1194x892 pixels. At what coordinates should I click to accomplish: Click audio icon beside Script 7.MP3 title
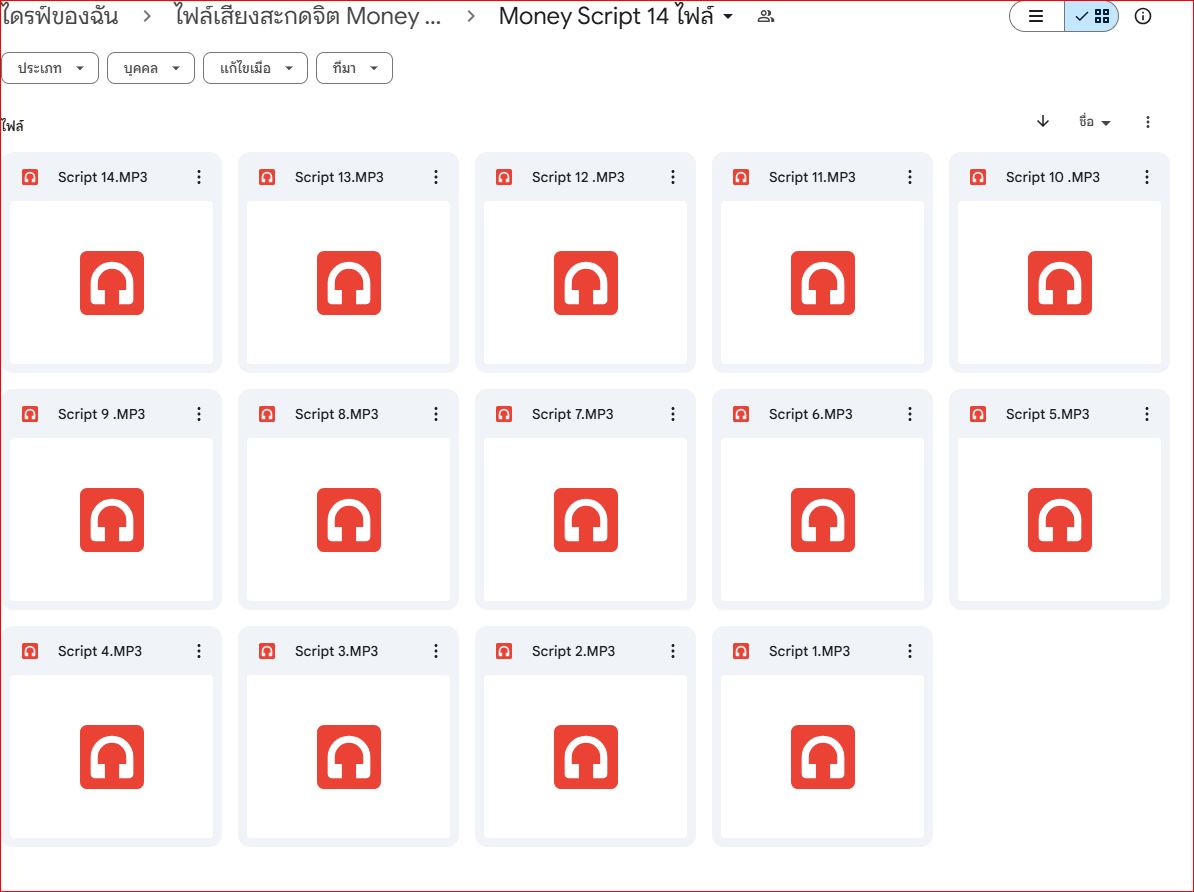click(x=503, y=414)
